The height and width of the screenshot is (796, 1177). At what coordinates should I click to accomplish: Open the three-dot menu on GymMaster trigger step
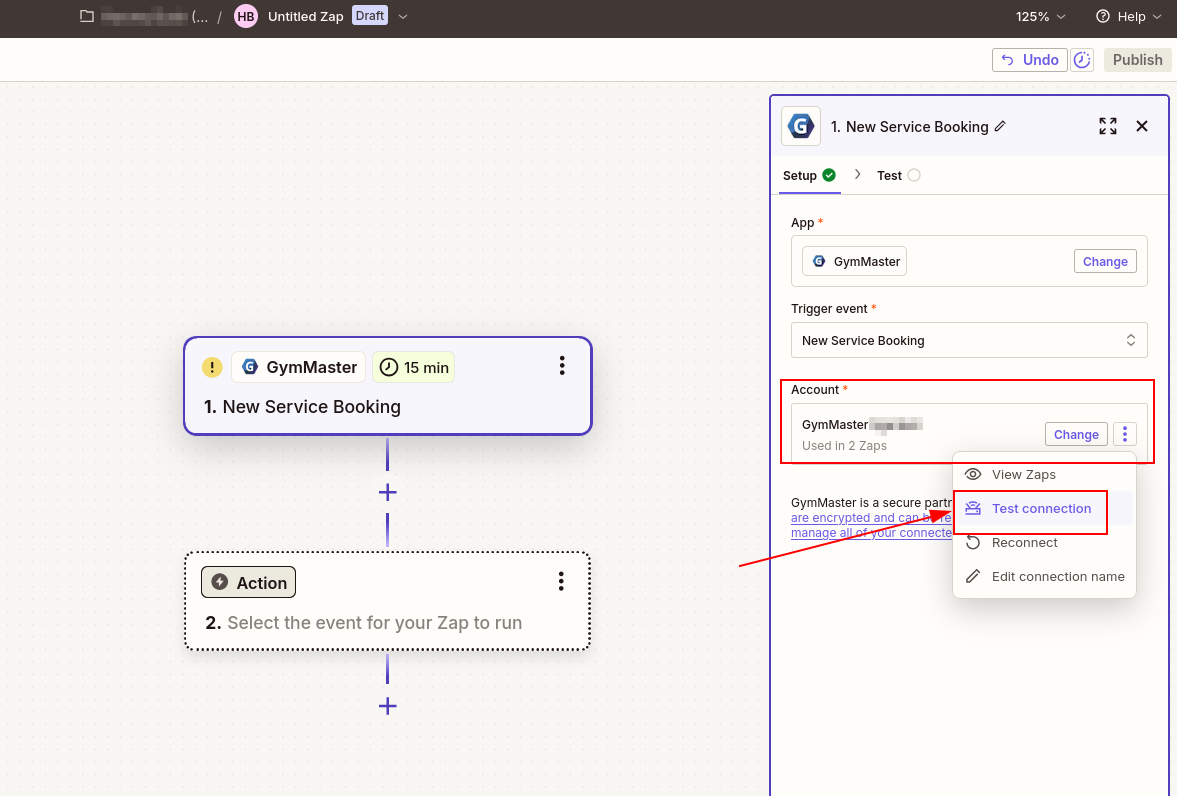(x=562, y=366)
